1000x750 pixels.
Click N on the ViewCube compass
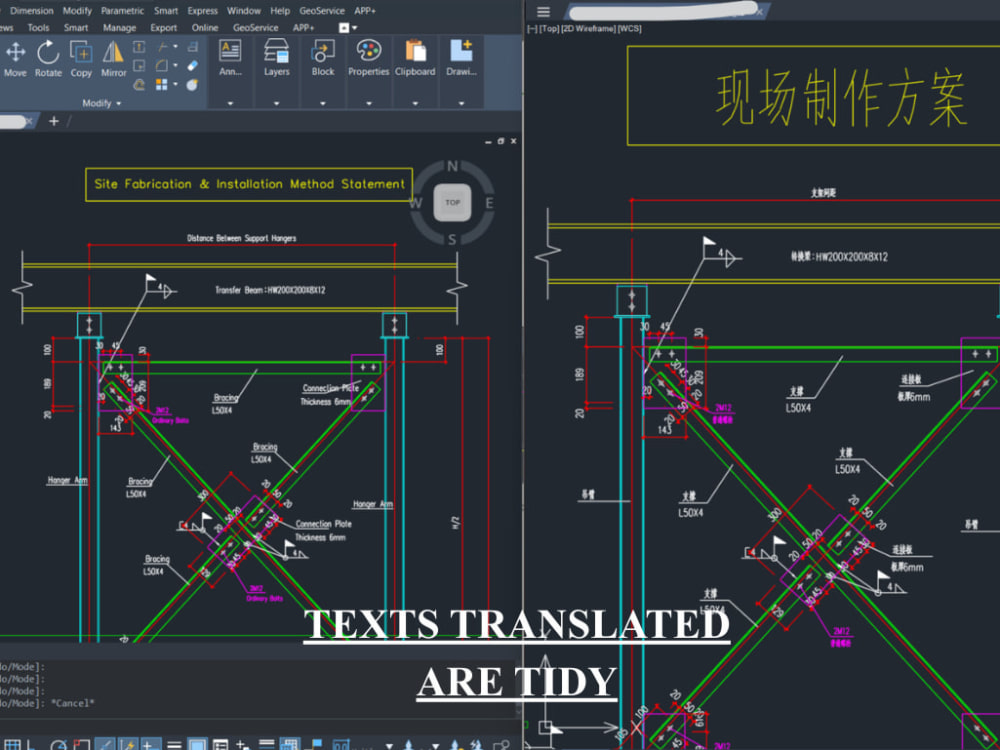[x=452, y=166]
